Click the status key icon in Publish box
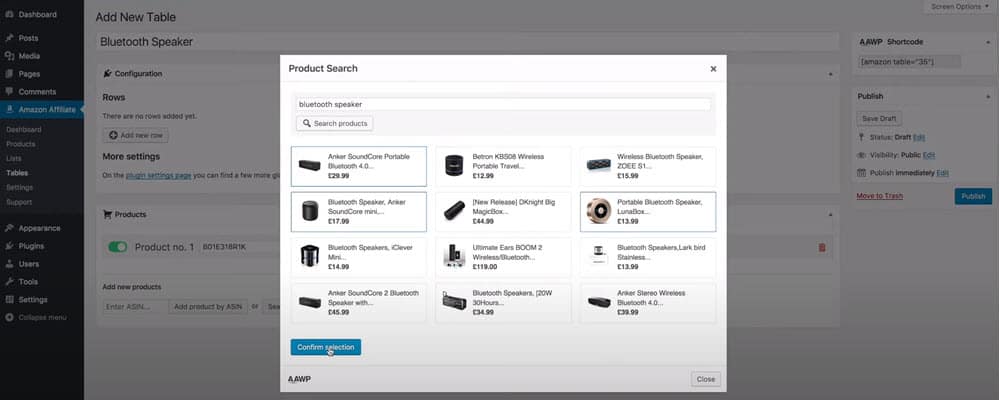This screenshot has width=1000, height=400. [861, 137]
